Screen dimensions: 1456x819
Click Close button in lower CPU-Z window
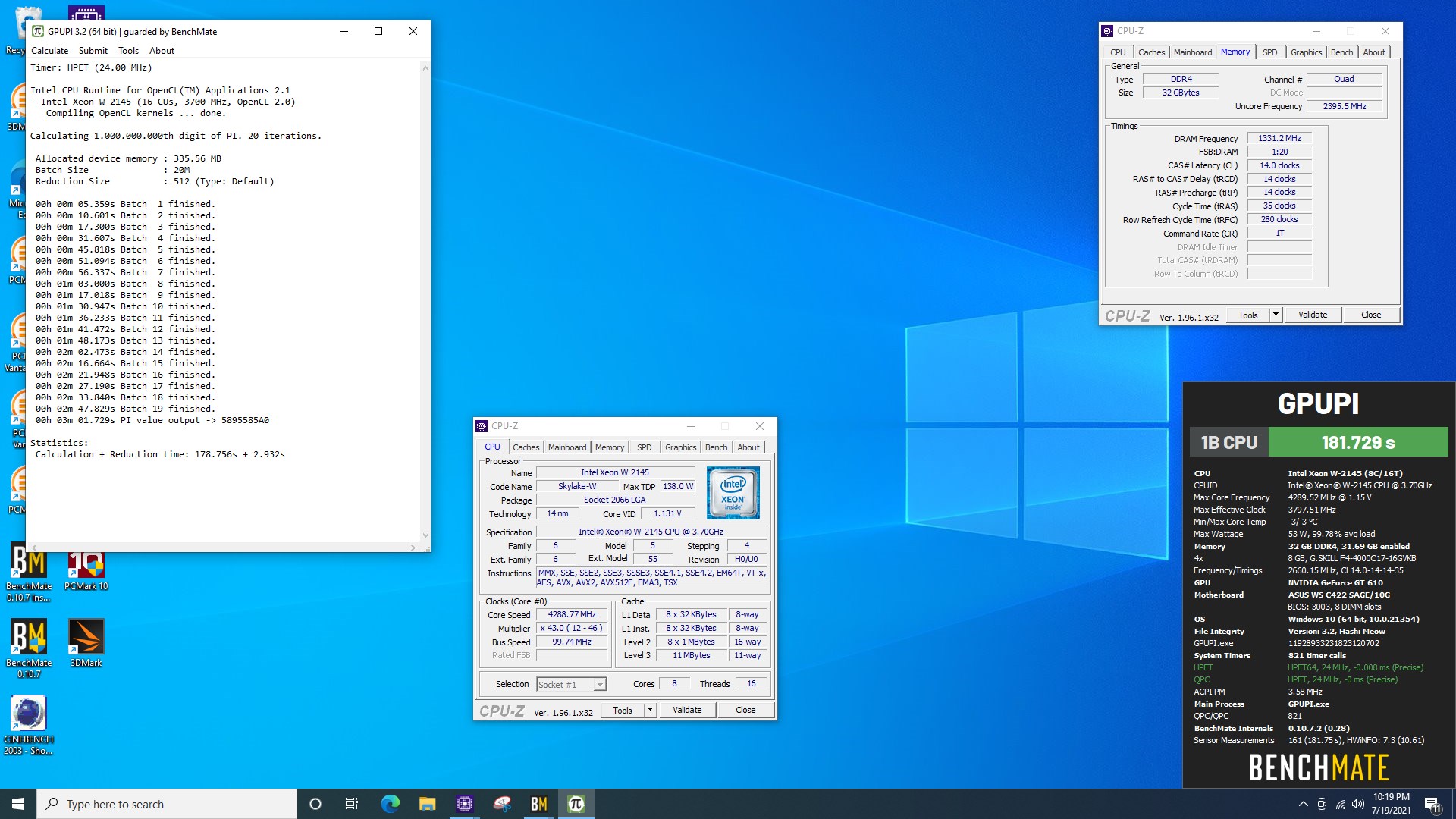pos(745,710)
